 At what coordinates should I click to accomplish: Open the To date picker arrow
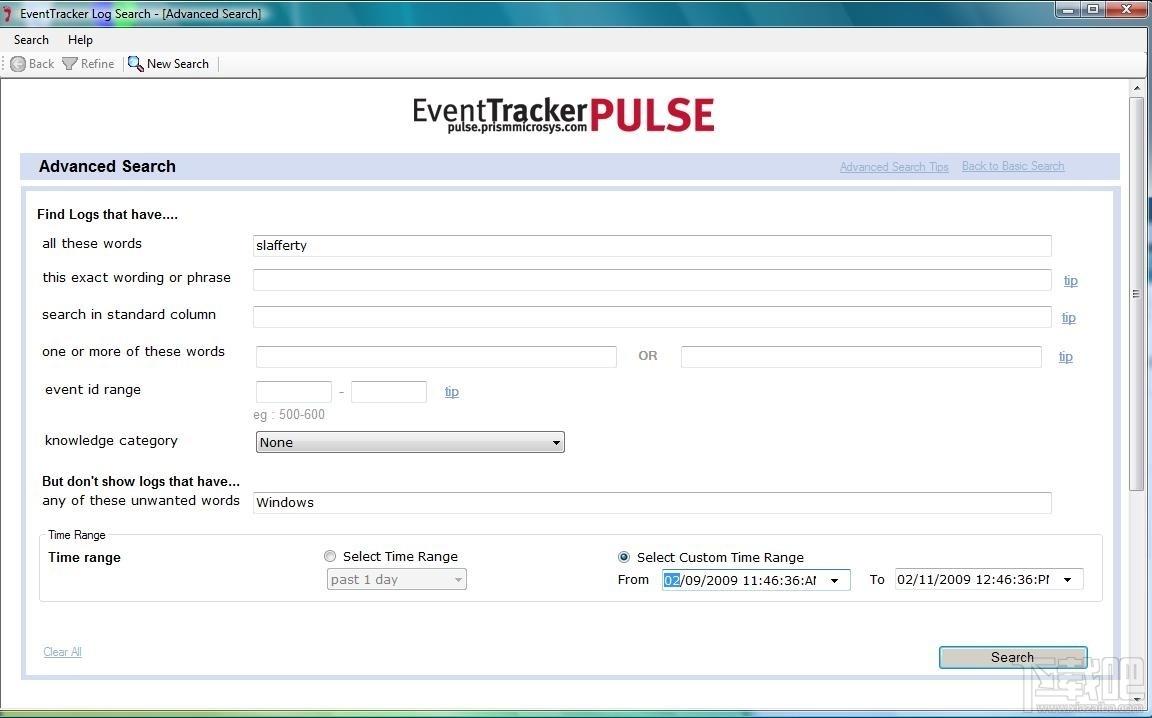coord(1068,580)
